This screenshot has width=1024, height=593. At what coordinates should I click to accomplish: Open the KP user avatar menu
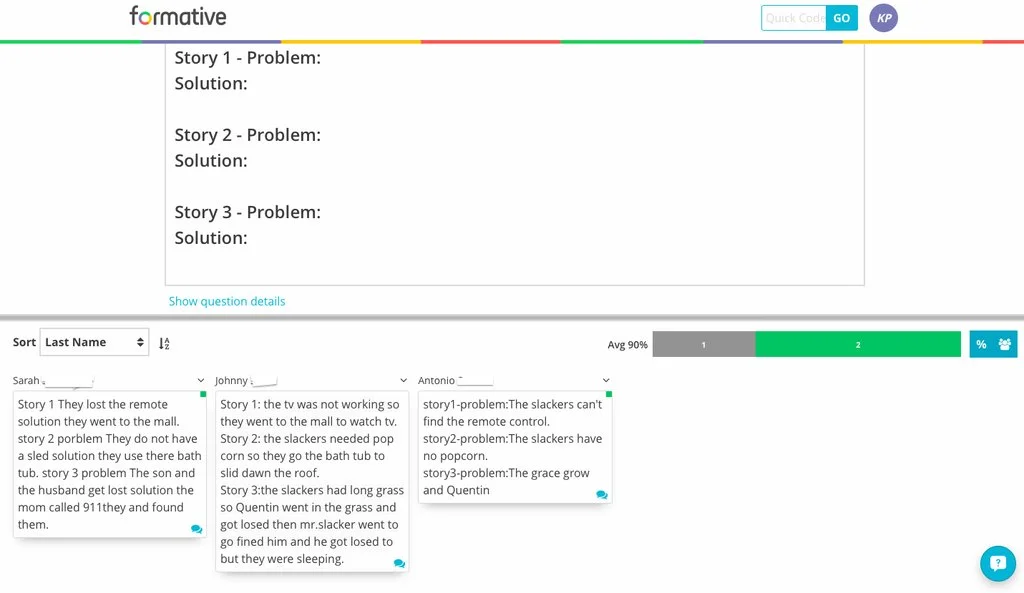pyautogui.click(x=883, y=18)
